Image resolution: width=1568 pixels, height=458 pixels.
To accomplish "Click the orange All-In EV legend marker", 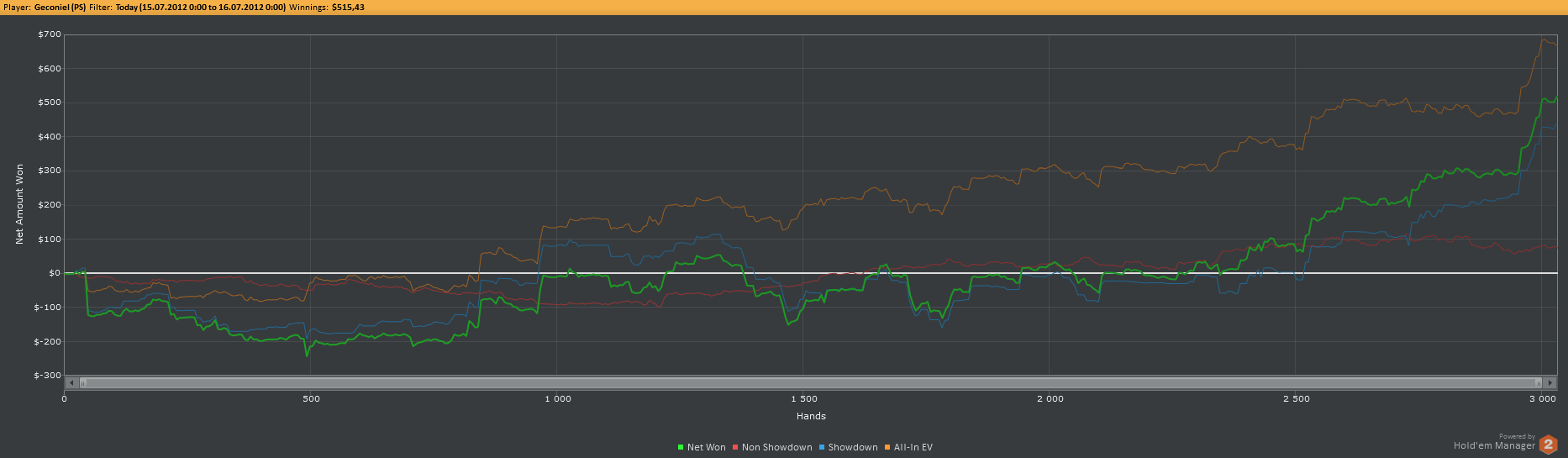I will pos(887,448).
